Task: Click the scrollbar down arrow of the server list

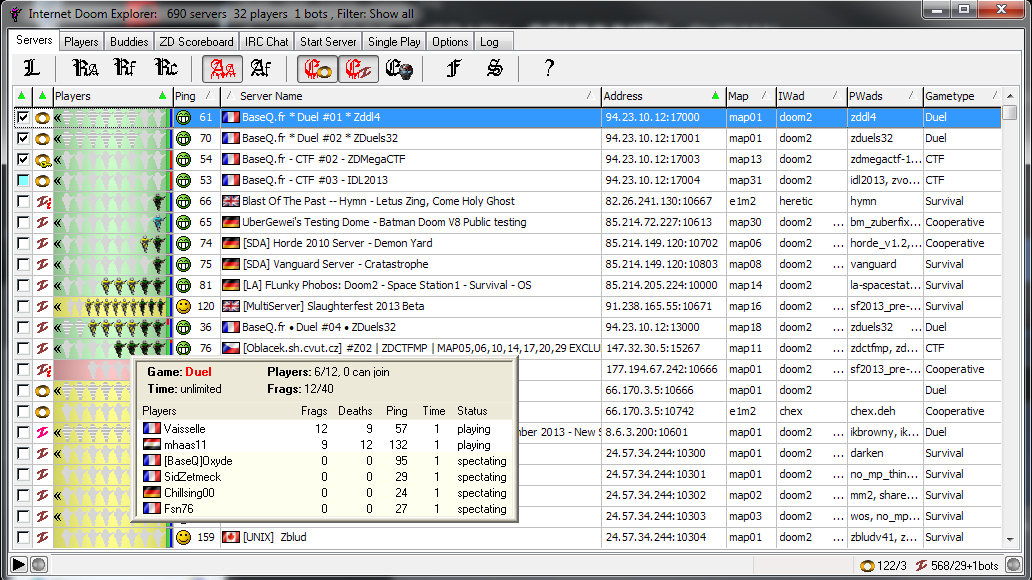Action: tap(1010, 540)
